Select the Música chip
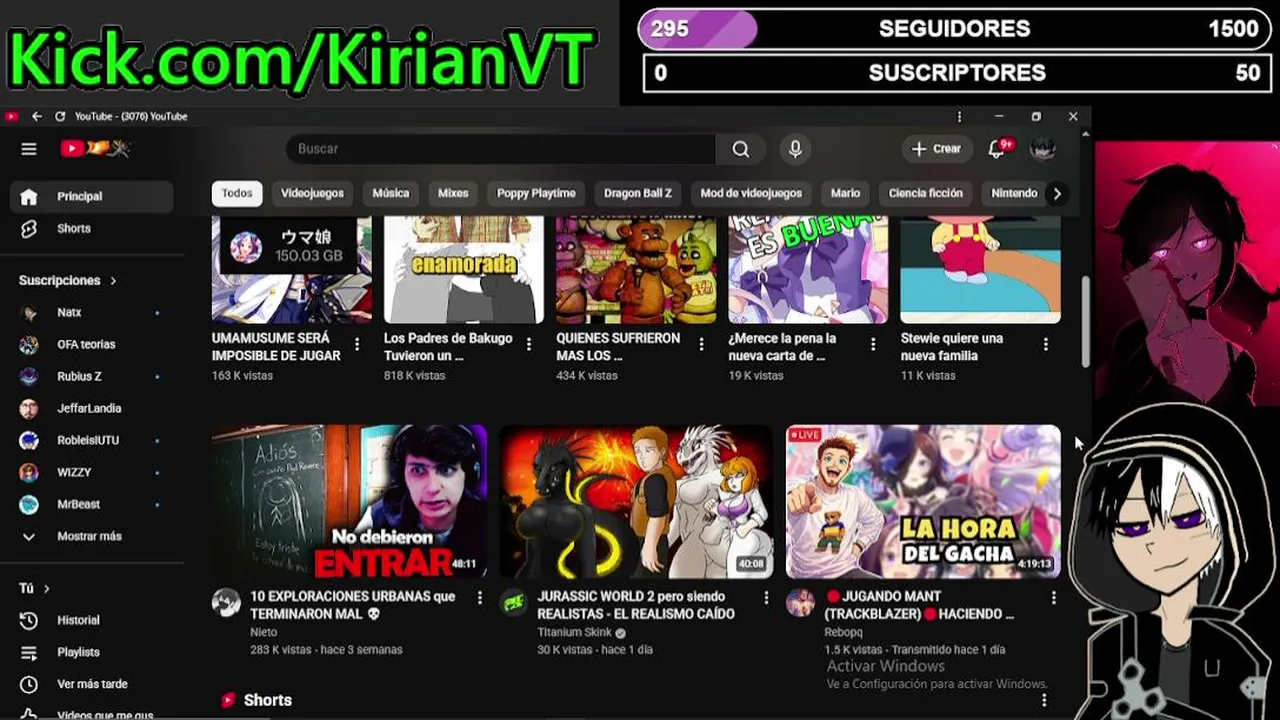 tap(391, 193)
